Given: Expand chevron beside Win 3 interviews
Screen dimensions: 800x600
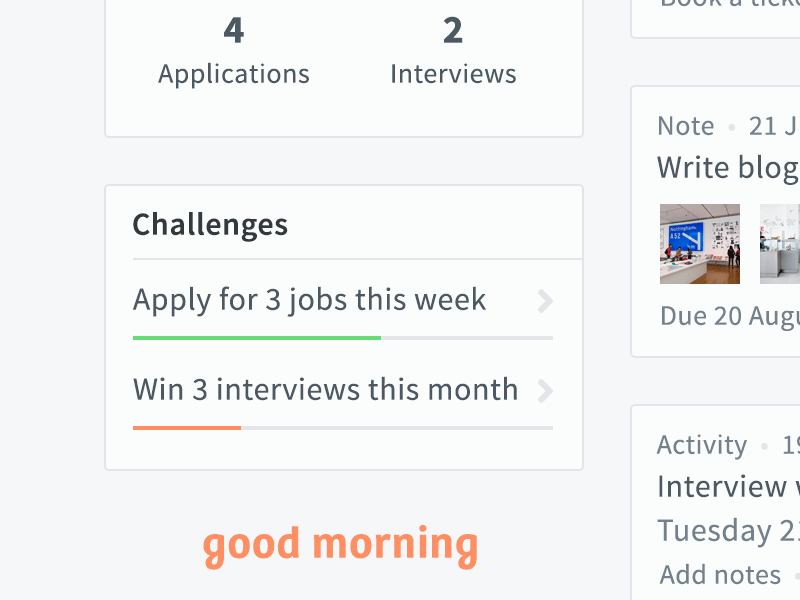Looking at the screenshot, I should (x=545, y=391).
